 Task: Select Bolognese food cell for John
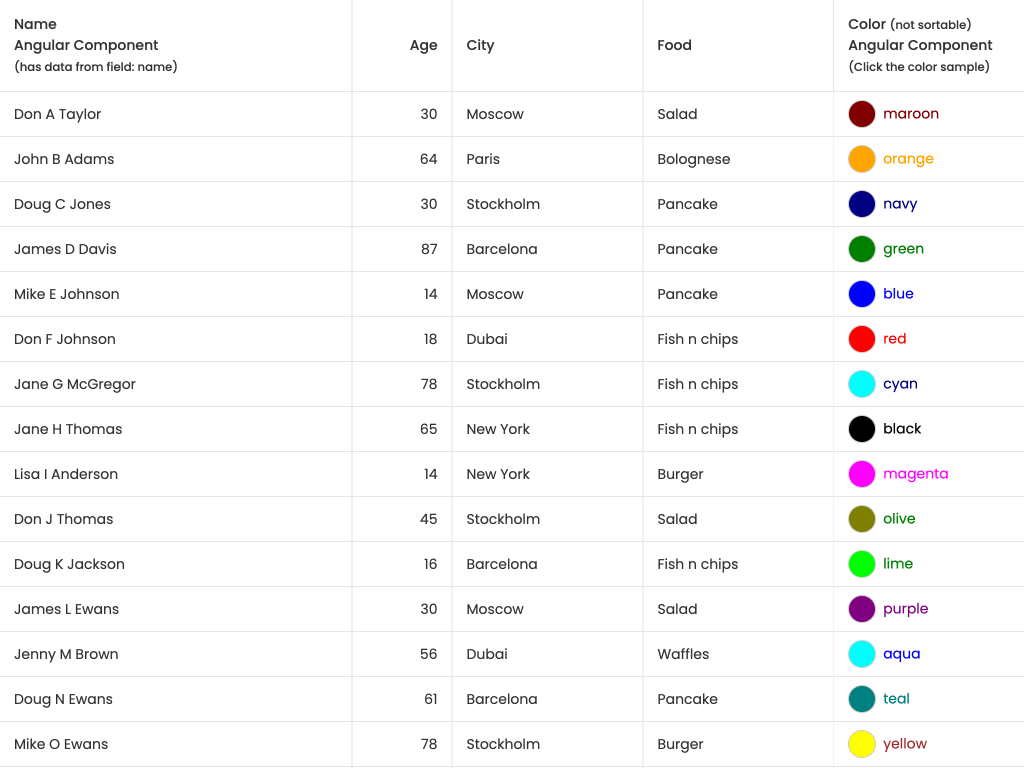(694, 159)
